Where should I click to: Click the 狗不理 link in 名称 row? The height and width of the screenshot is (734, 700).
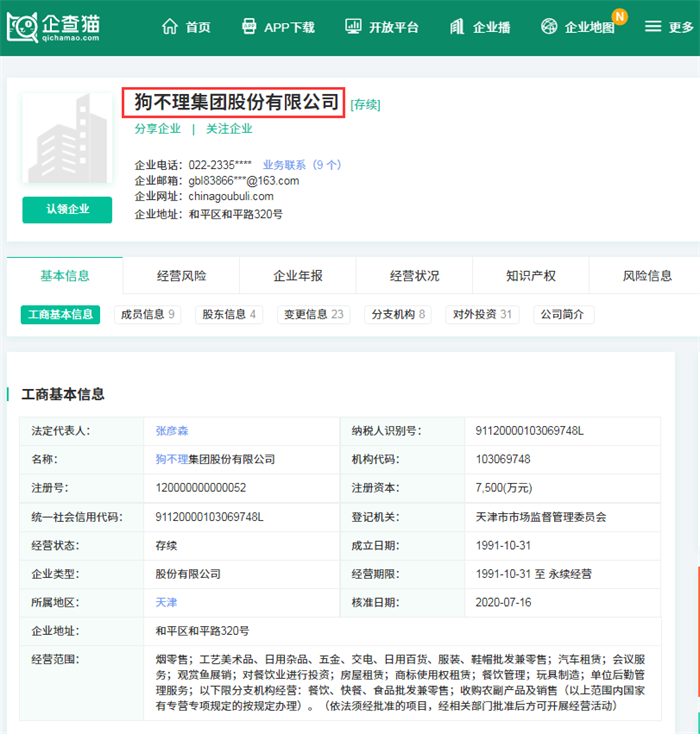click(x=172, y=459)
